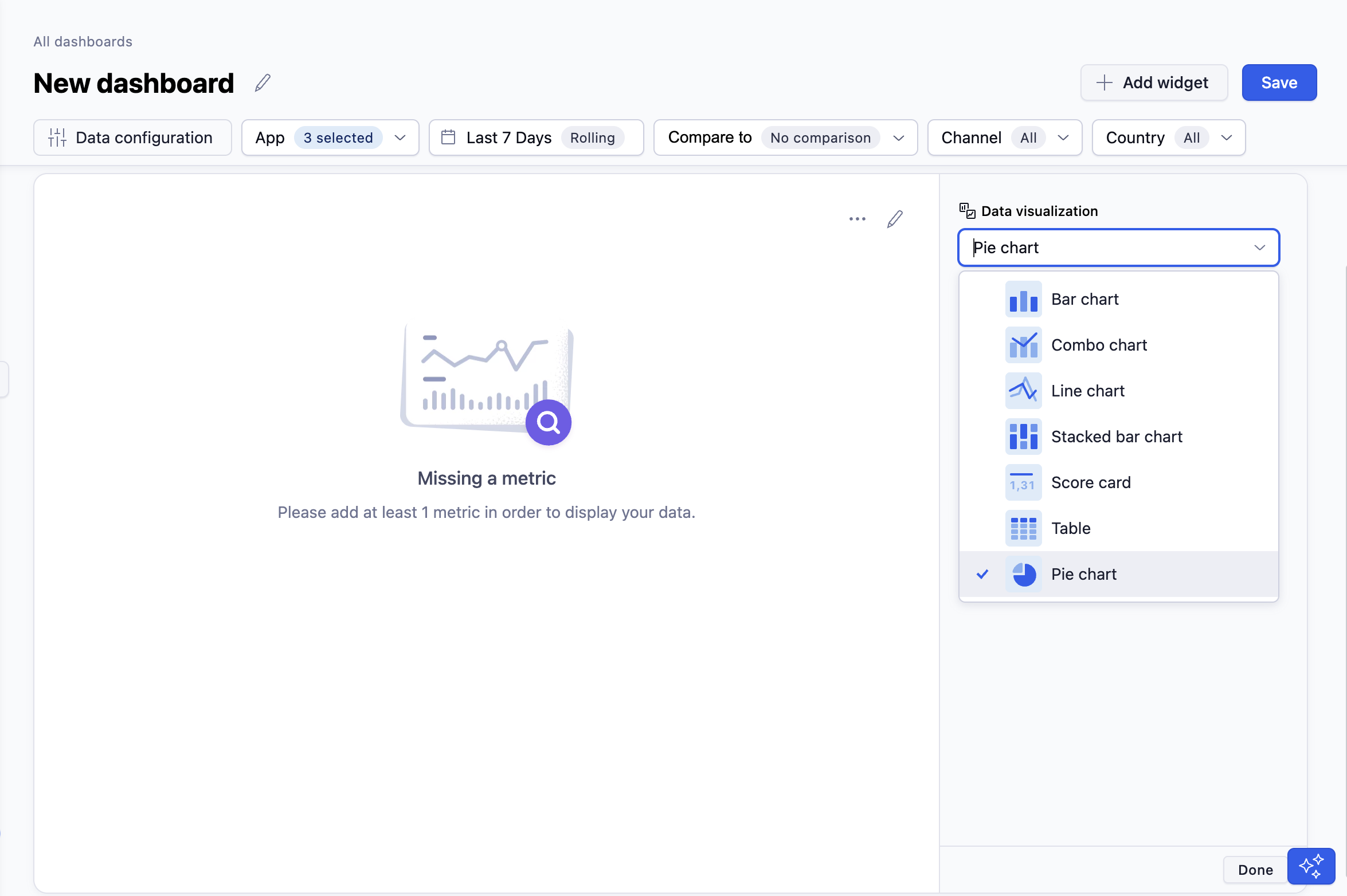Select the Table visualization option

point(1070,528)
